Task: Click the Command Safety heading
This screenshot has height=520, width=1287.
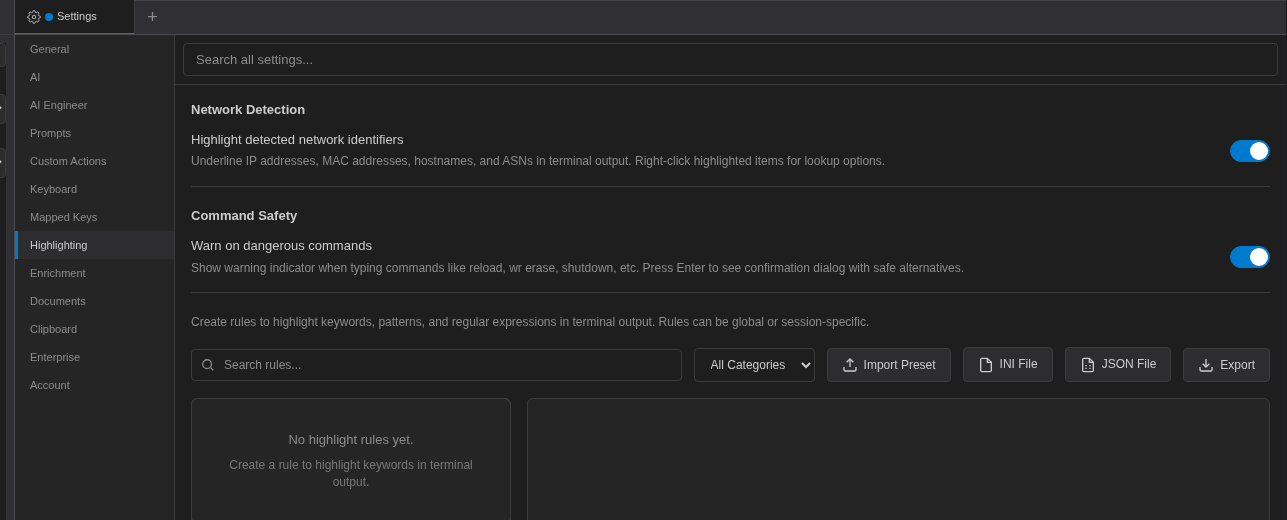Action: tap(244, 215)
